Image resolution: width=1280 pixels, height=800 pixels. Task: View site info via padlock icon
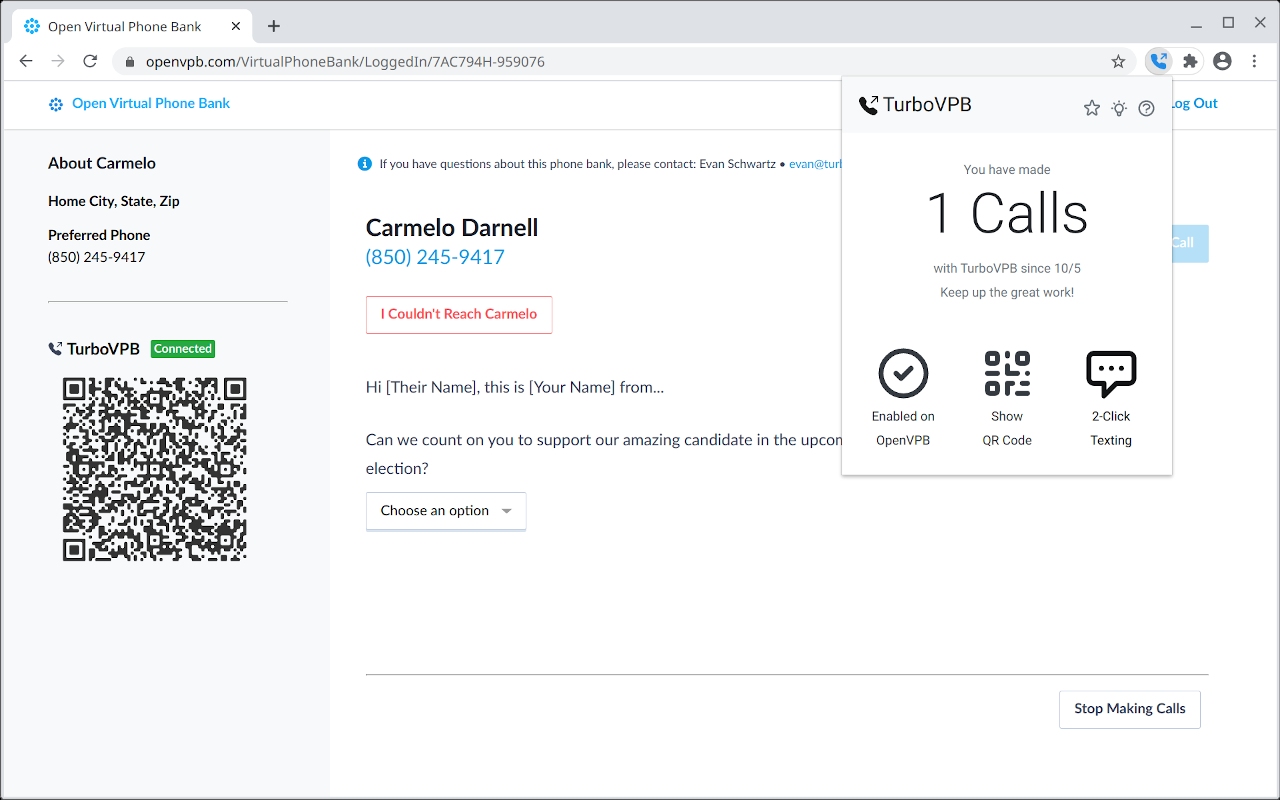(x=130, y=62)
